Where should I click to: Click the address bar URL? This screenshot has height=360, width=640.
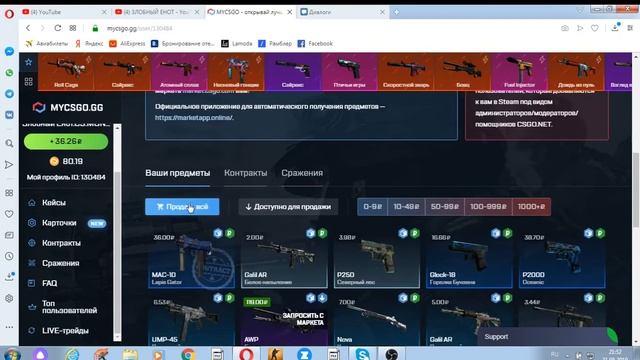click(140, 28)
